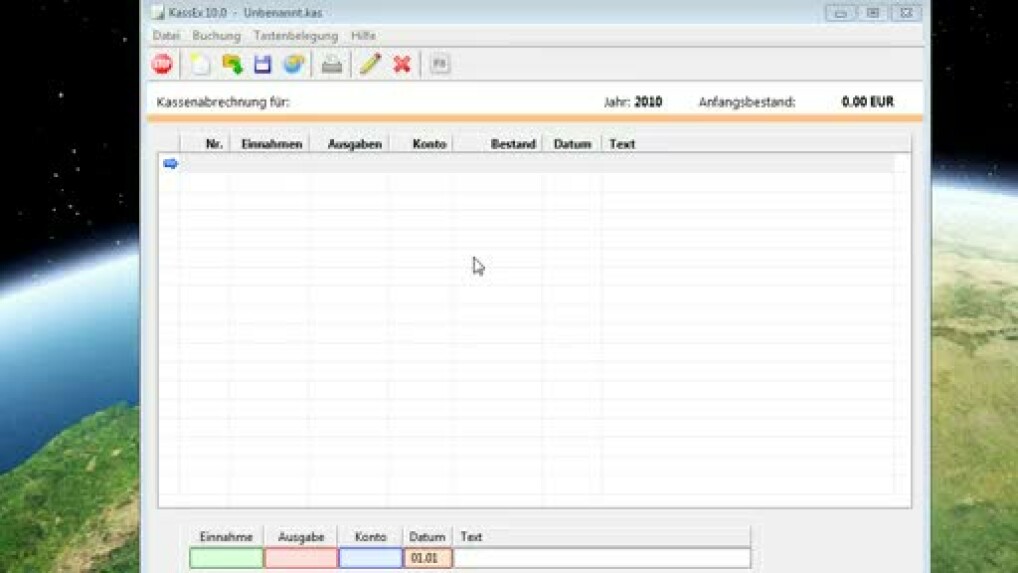Click the globe toolbar icon
Image resolution: width=1018 pixels, height=573 pixels.
[x=293, y=64]
